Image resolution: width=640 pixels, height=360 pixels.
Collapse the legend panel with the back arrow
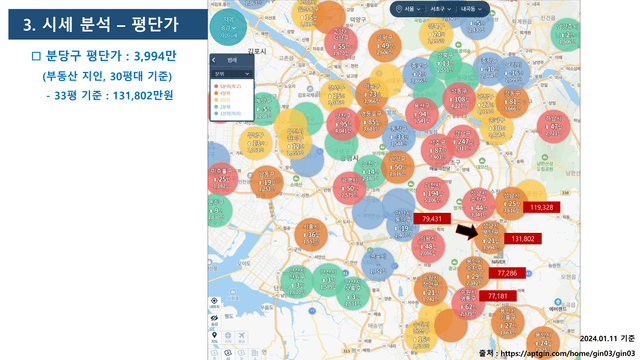point(214,60)
